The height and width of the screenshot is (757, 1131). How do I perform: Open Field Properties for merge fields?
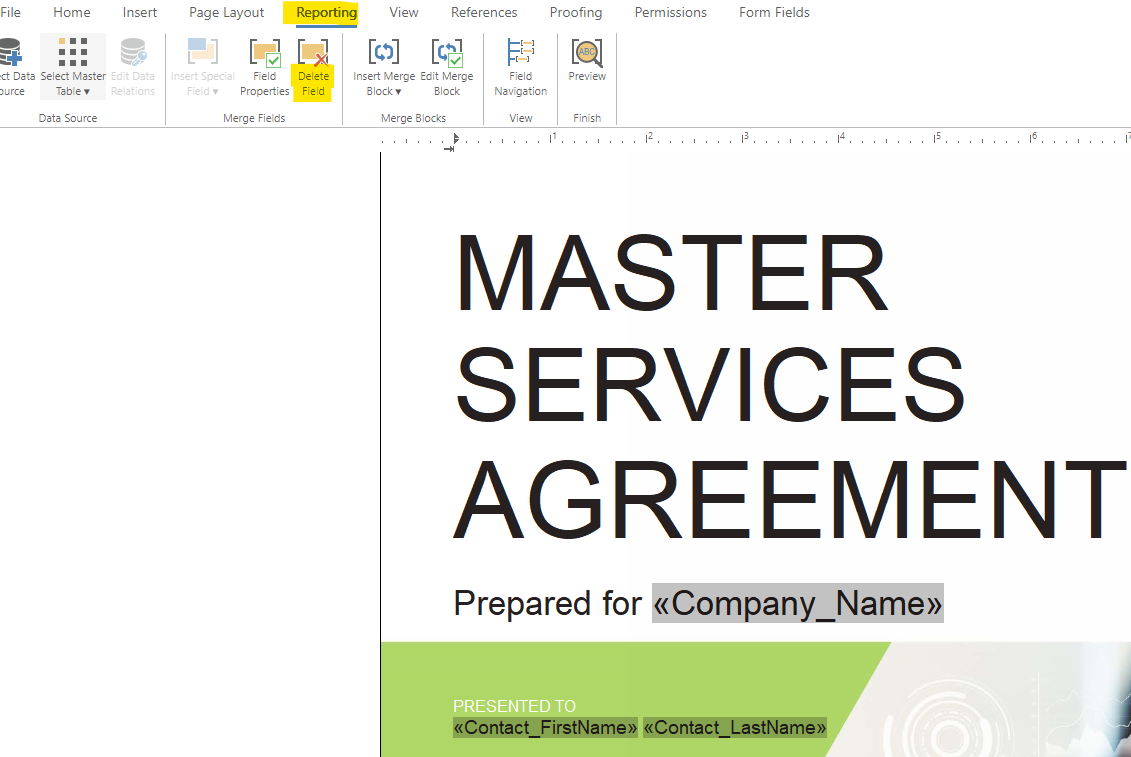[x=264, y=65]
